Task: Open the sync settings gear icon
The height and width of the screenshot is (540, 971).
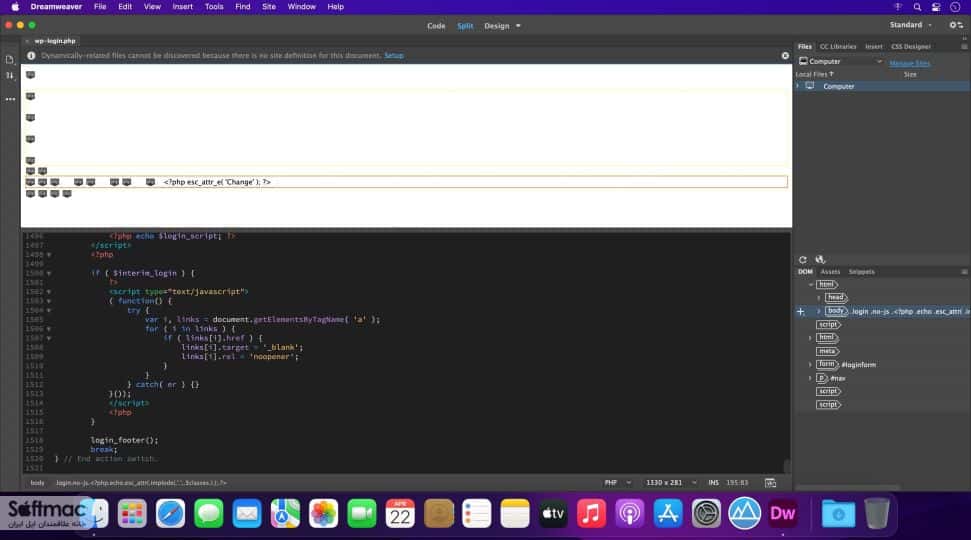Action: [x=956, y=25]
